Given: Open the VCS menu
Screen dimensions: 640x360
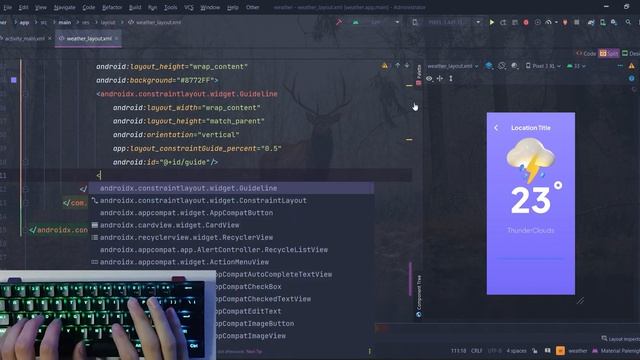Looking at the screenshot, I should [189, 7].
